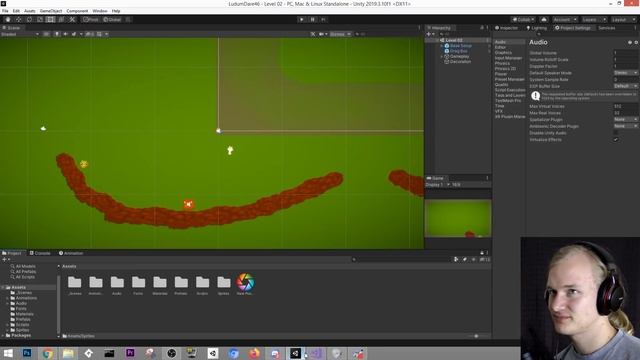Open Photoshop from the taskbar
This screenshot has width=640, height=360.
point(27,353)
